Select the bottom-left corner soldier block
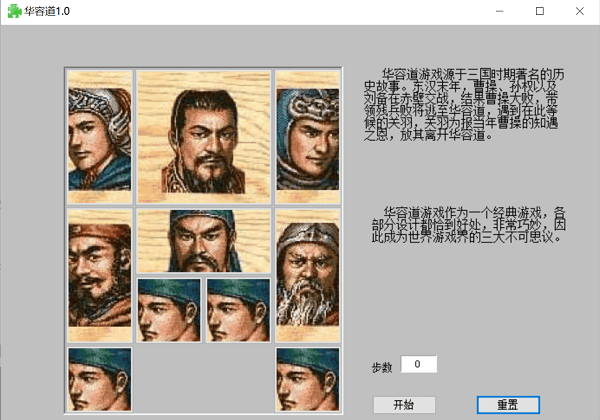Viewport: 600px width, 420px height. click(99, 379)
